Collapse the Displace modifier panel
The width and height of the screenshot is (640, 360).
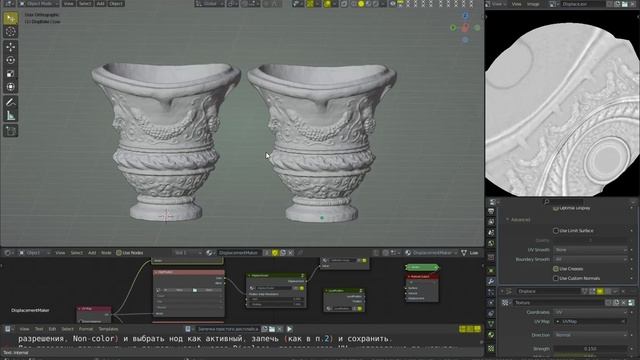point(502,291)
